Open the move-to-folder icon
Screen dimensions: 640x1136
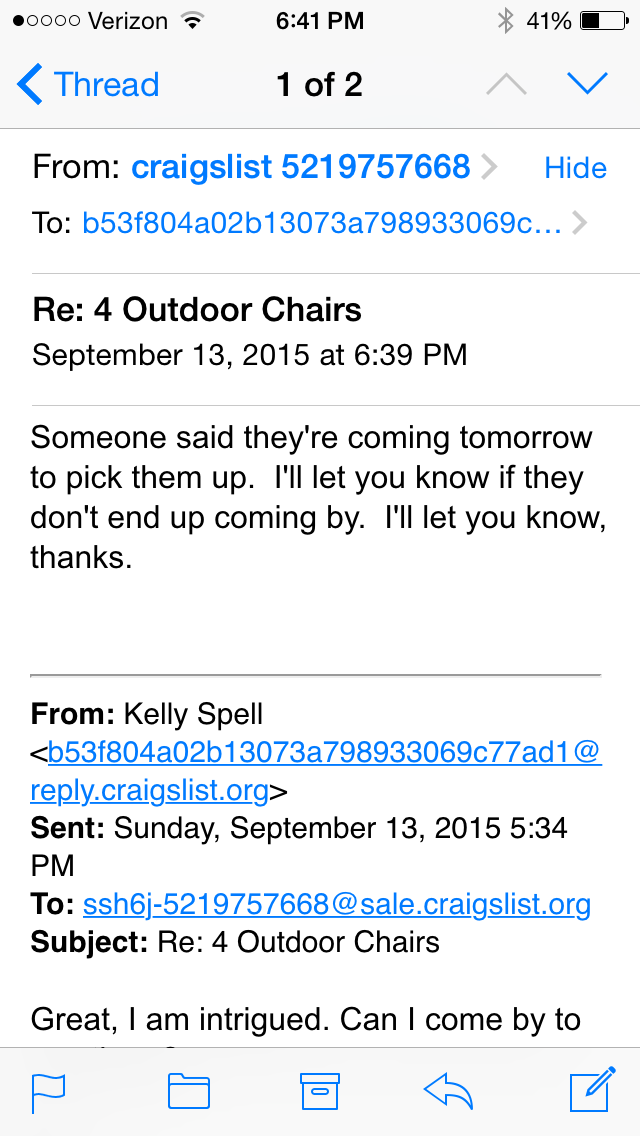(x=188, y=1092)
